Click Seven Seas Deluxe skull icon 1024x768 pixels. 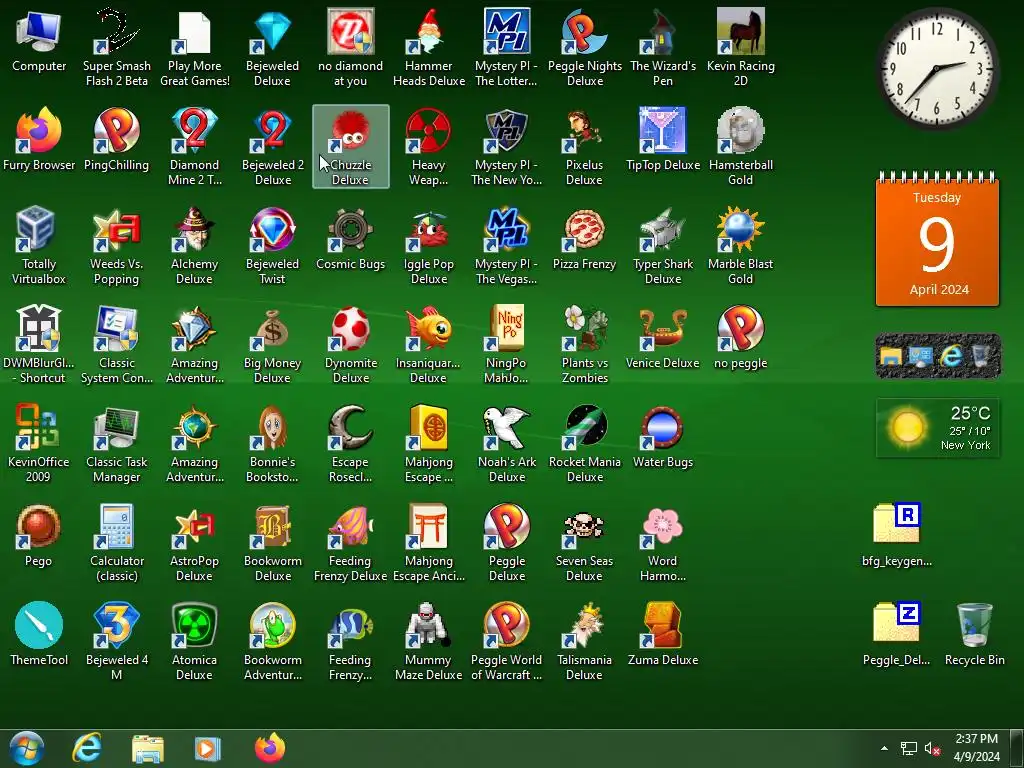coord(584,543)
